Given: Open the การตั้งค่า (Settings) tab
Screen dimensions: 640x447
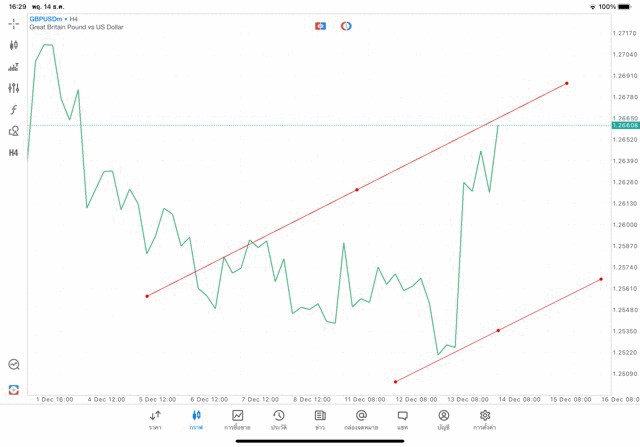Looking at the screenshot, I should [x=485, y=420].
